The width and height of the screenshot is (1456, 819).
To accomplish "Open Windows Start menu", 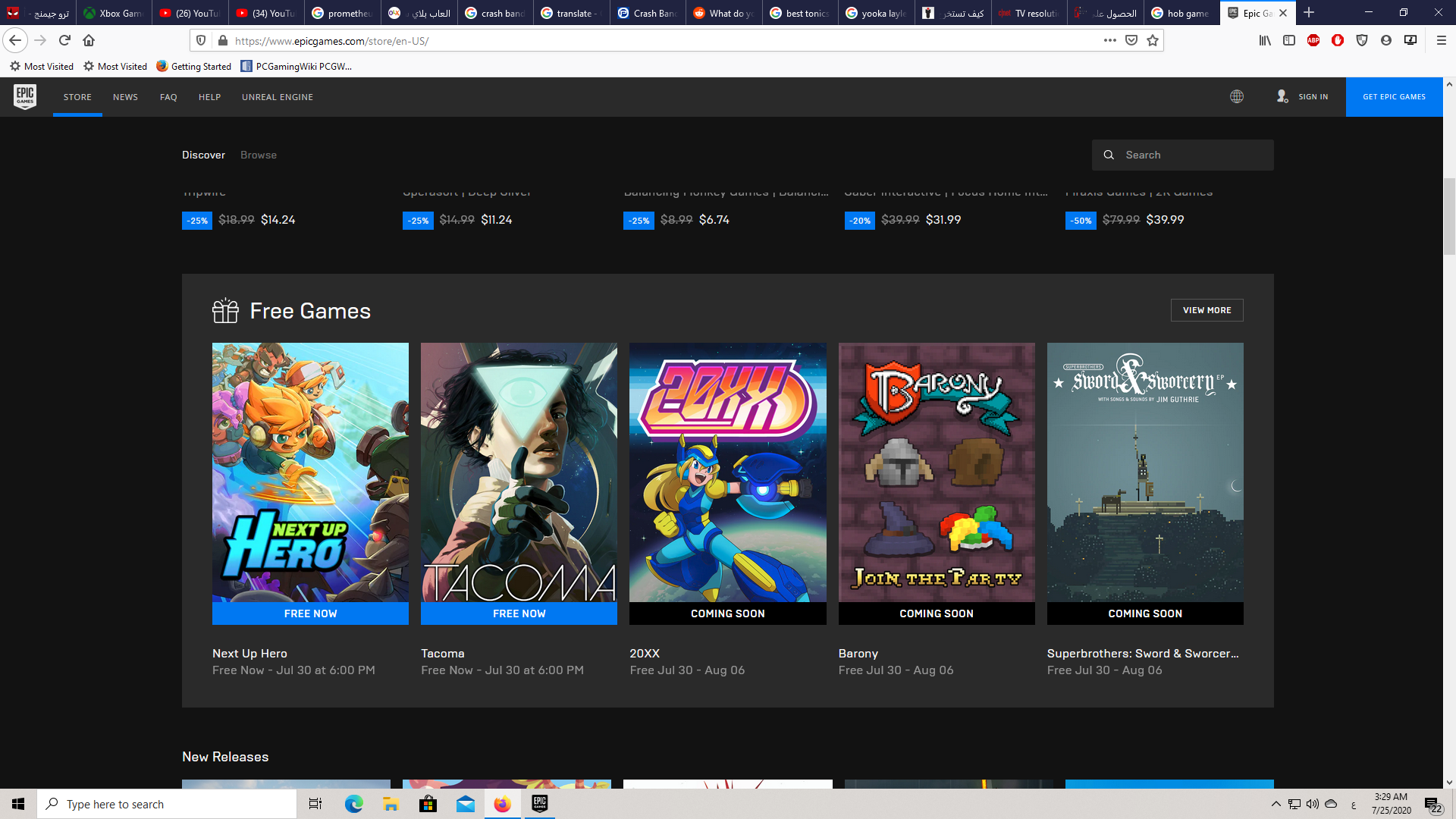I will click(18, 804).
